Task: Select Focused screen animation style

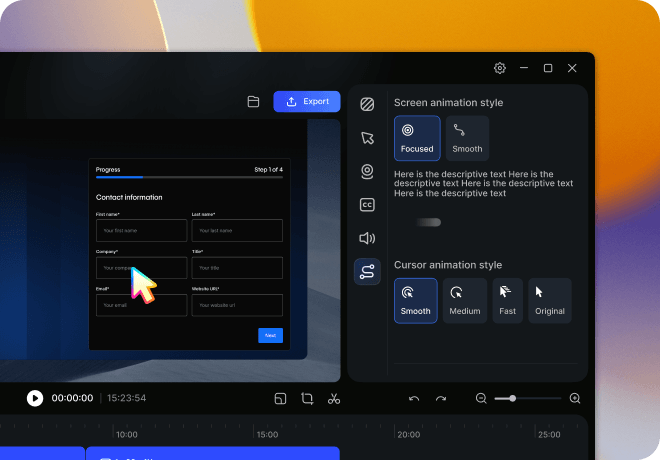Action: [x=417, y=138]
